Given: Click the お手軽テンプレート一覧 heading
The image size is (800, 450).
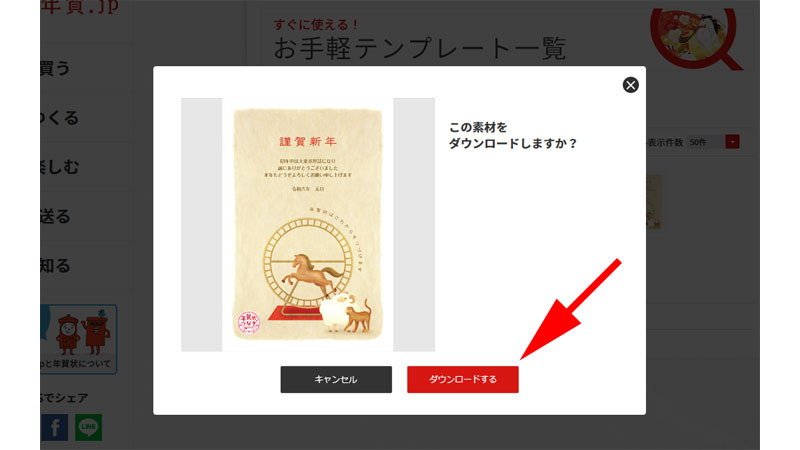Looking at the screenshot, I should 419,48.
